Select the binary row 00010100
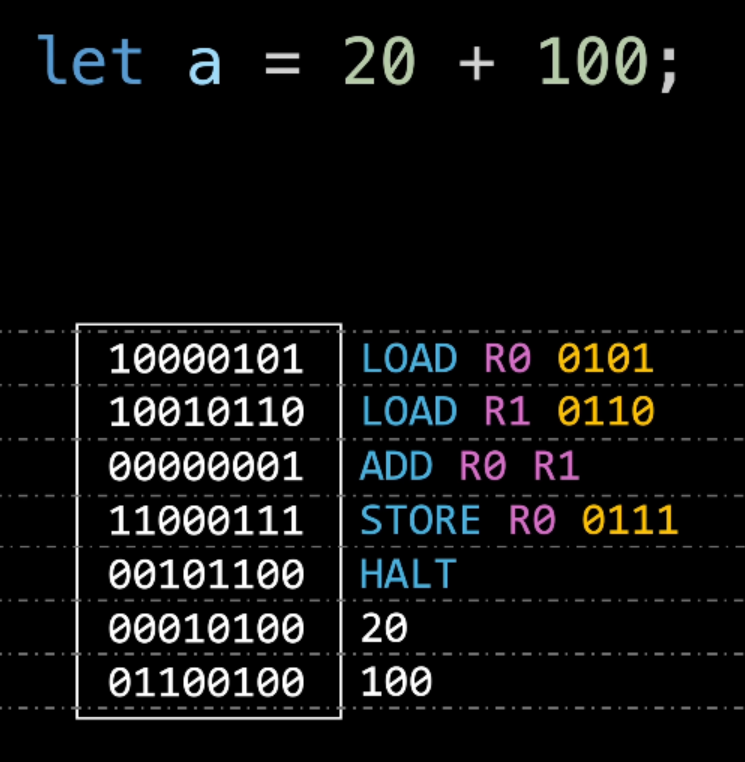The image size is (745, 762). [x=206, y=628]
